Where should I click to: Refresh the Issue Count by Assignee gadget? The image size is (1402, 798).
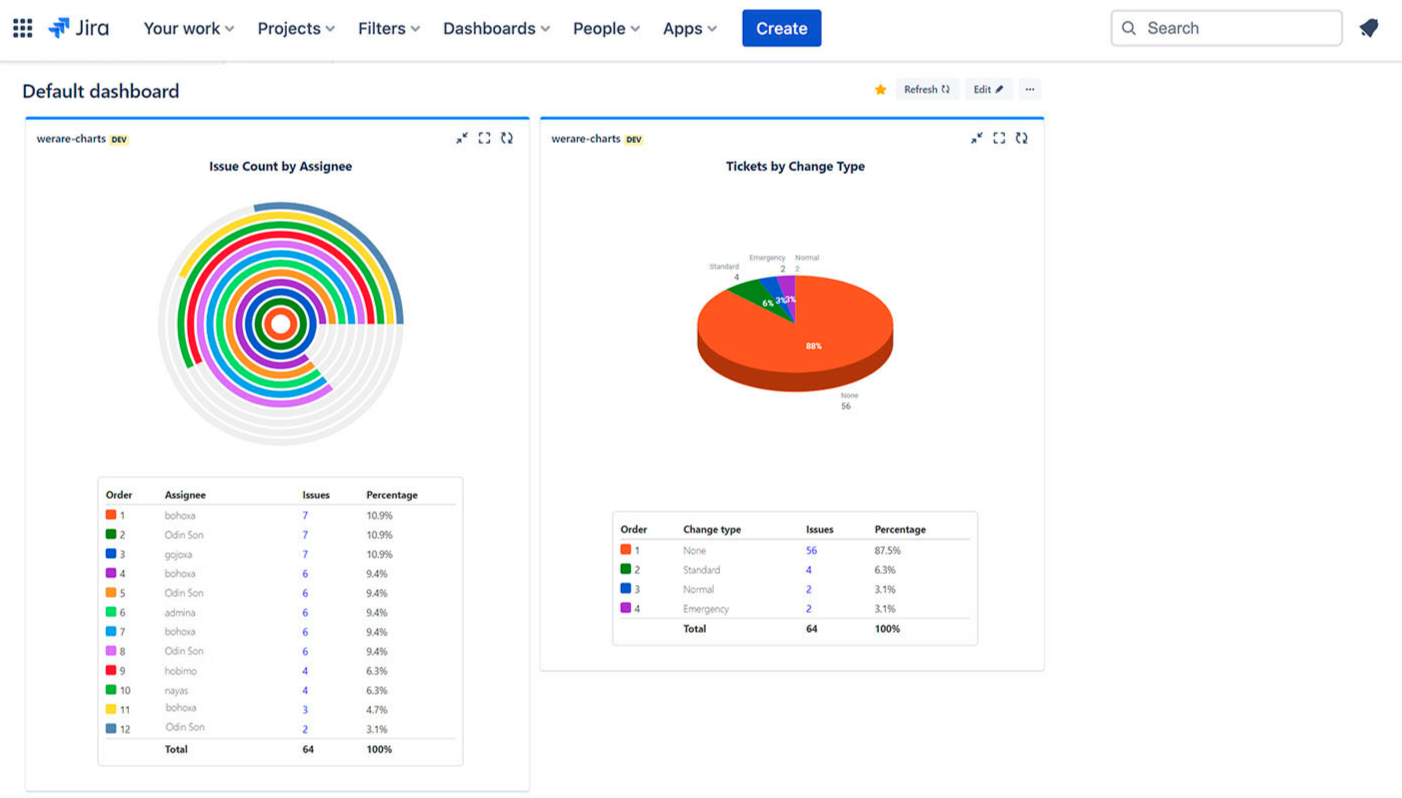[x=507, y=138]
